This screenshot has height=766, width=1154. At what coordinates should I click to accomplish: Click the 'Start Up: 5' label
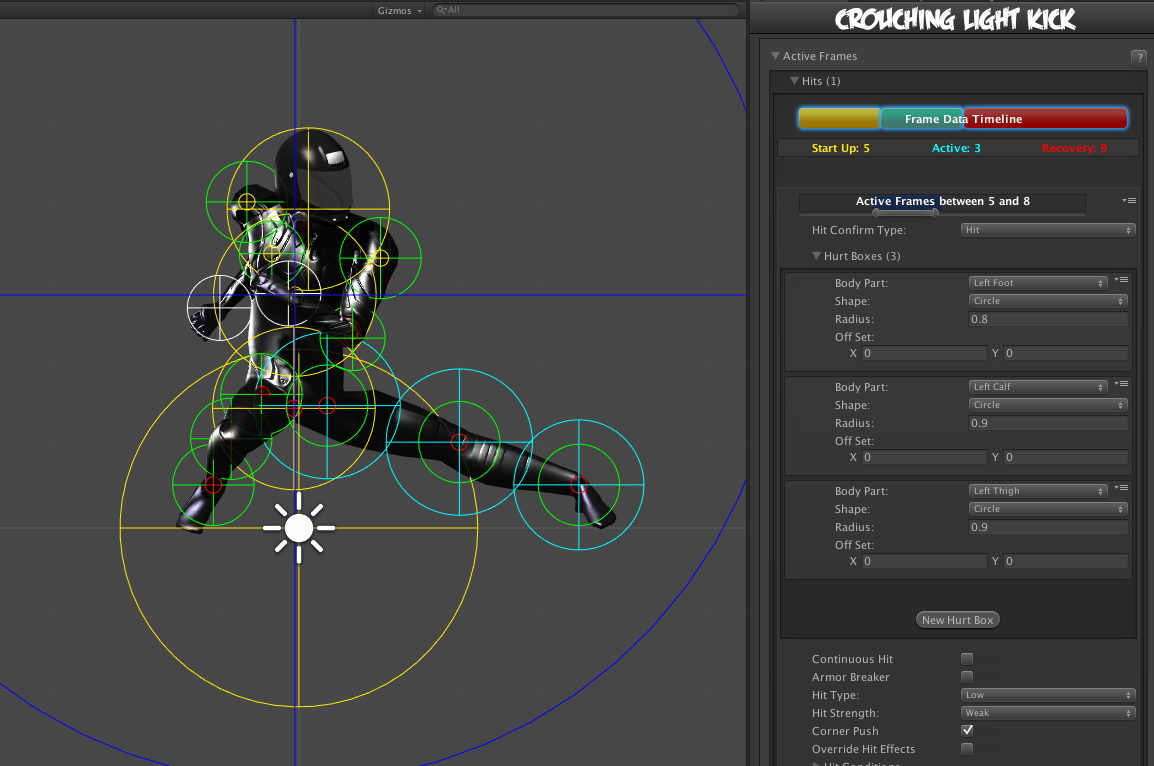[840, 148]
